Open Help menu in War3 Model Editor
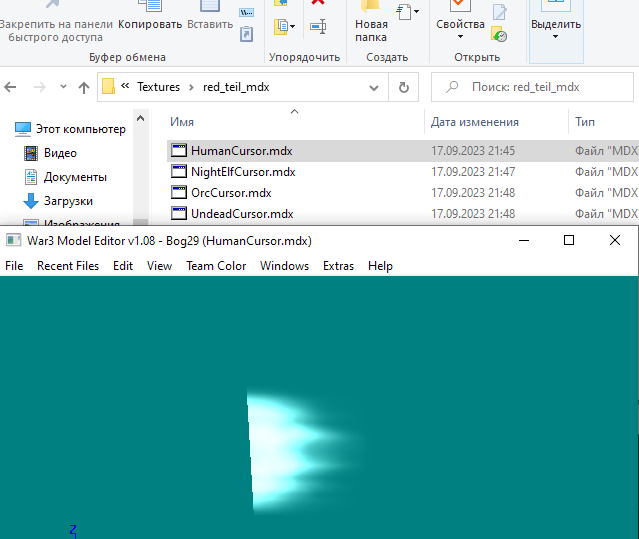The width and height of the screenshot is (639, 539). [x=380, y=266]
